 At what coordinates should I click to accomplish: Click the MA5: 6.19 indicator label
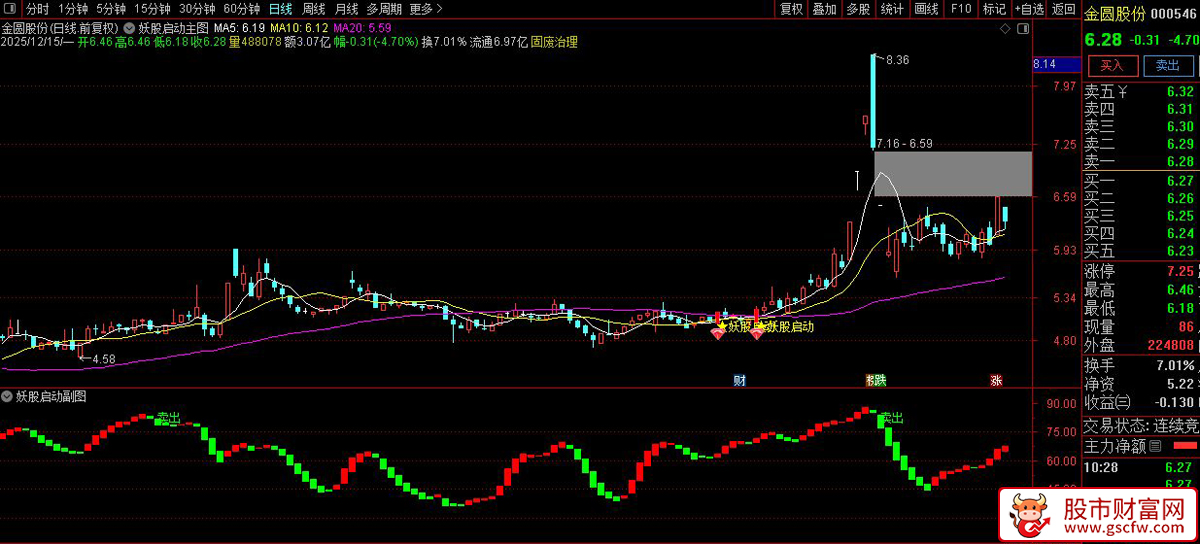pyautogui.click(x=240, y=27)
